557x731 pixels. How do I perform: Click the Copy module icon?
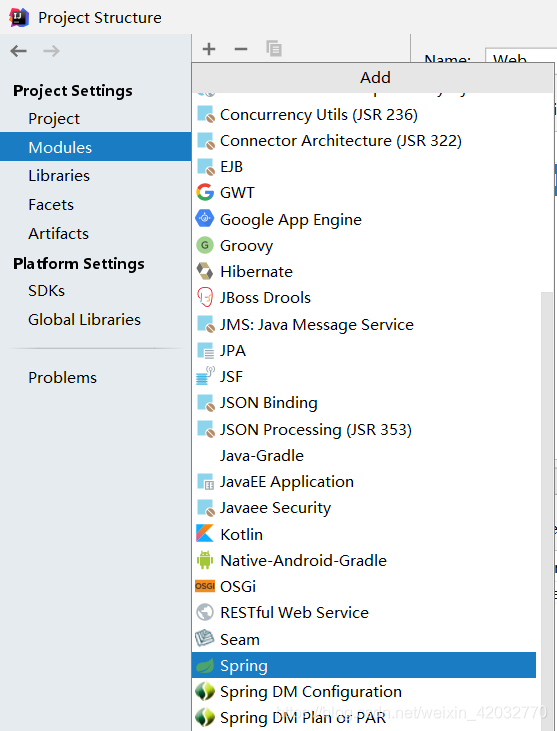coord(274,48)
